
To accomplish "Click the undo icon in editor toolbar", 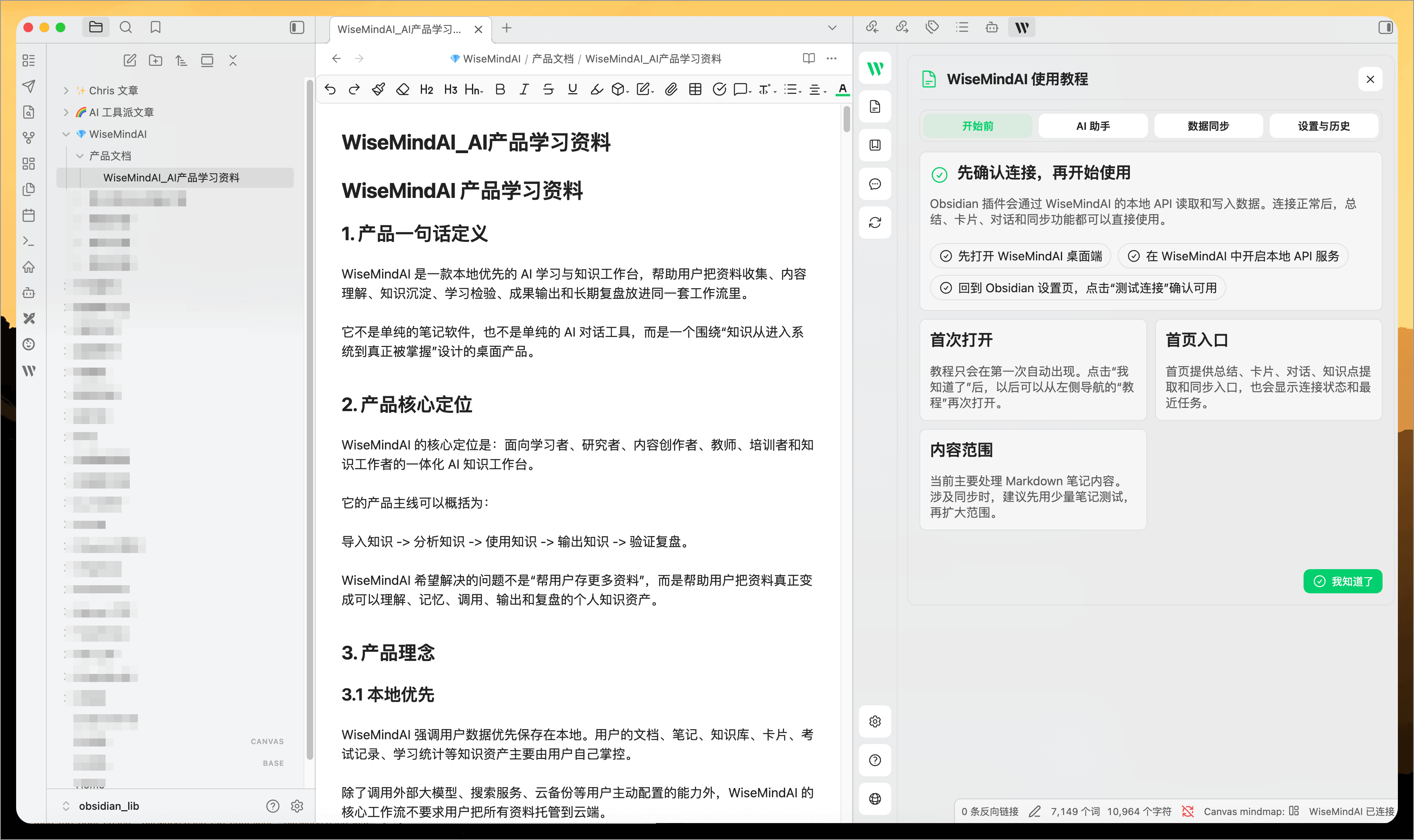I will pyautogui.click(x=330, y=89).
